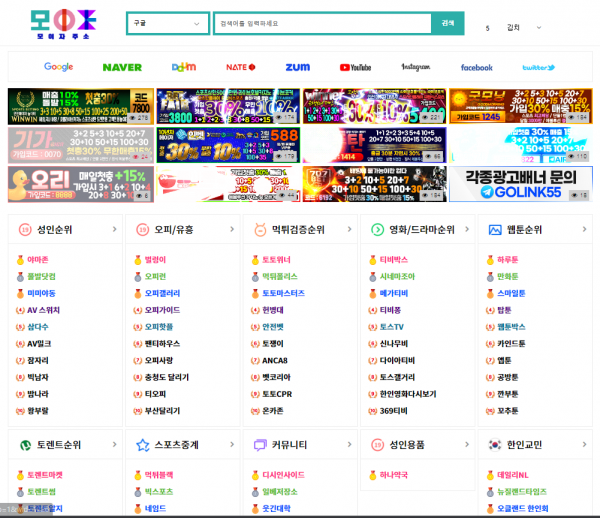The width and height of the screenshot is (600, 518).
Task: Expand the 영화/드라마순위 category arrow
Action: (x=467, y=229)
